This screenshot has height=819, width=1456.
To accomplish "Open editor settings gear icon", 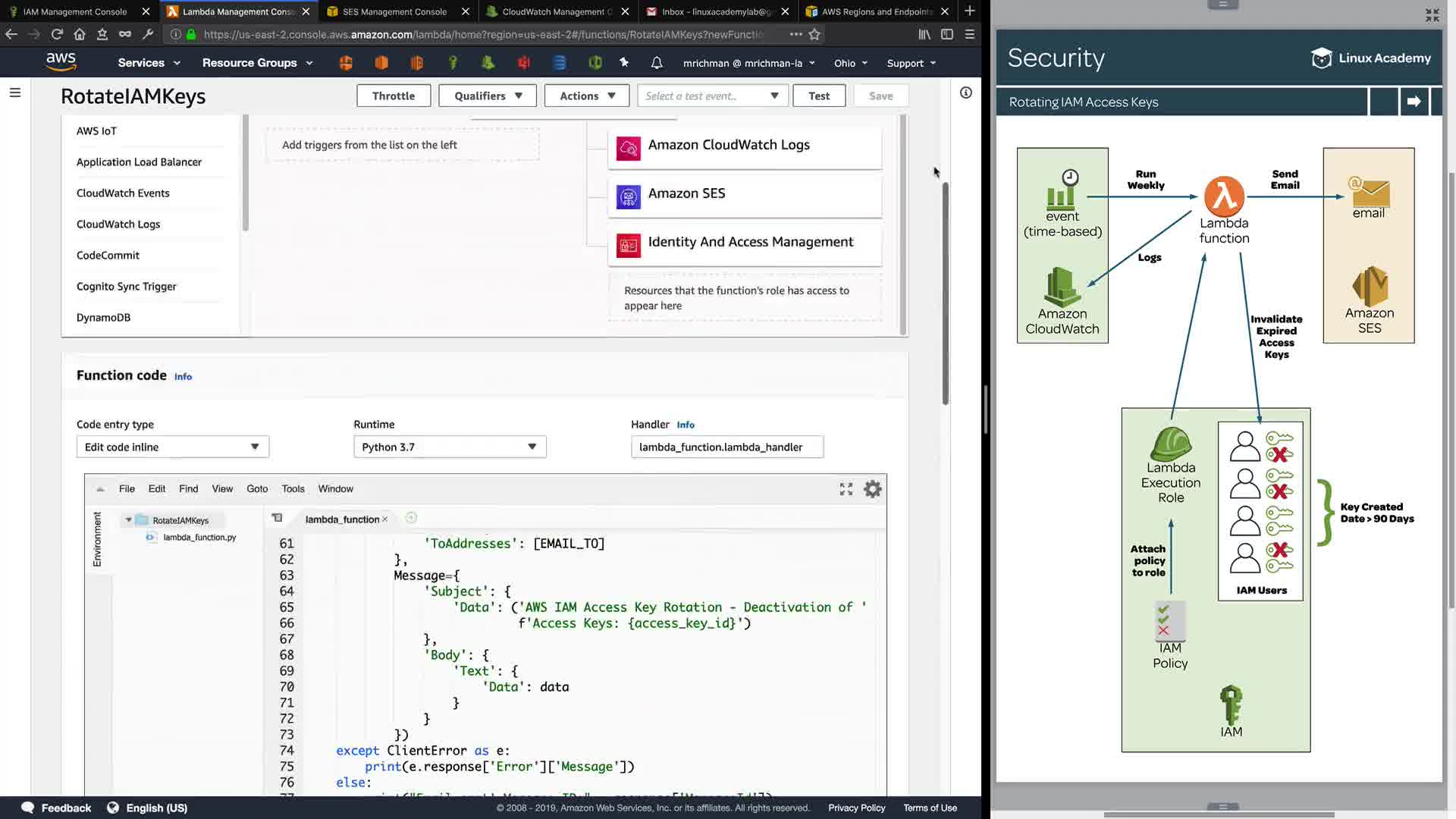I will [x=873, y=489].
